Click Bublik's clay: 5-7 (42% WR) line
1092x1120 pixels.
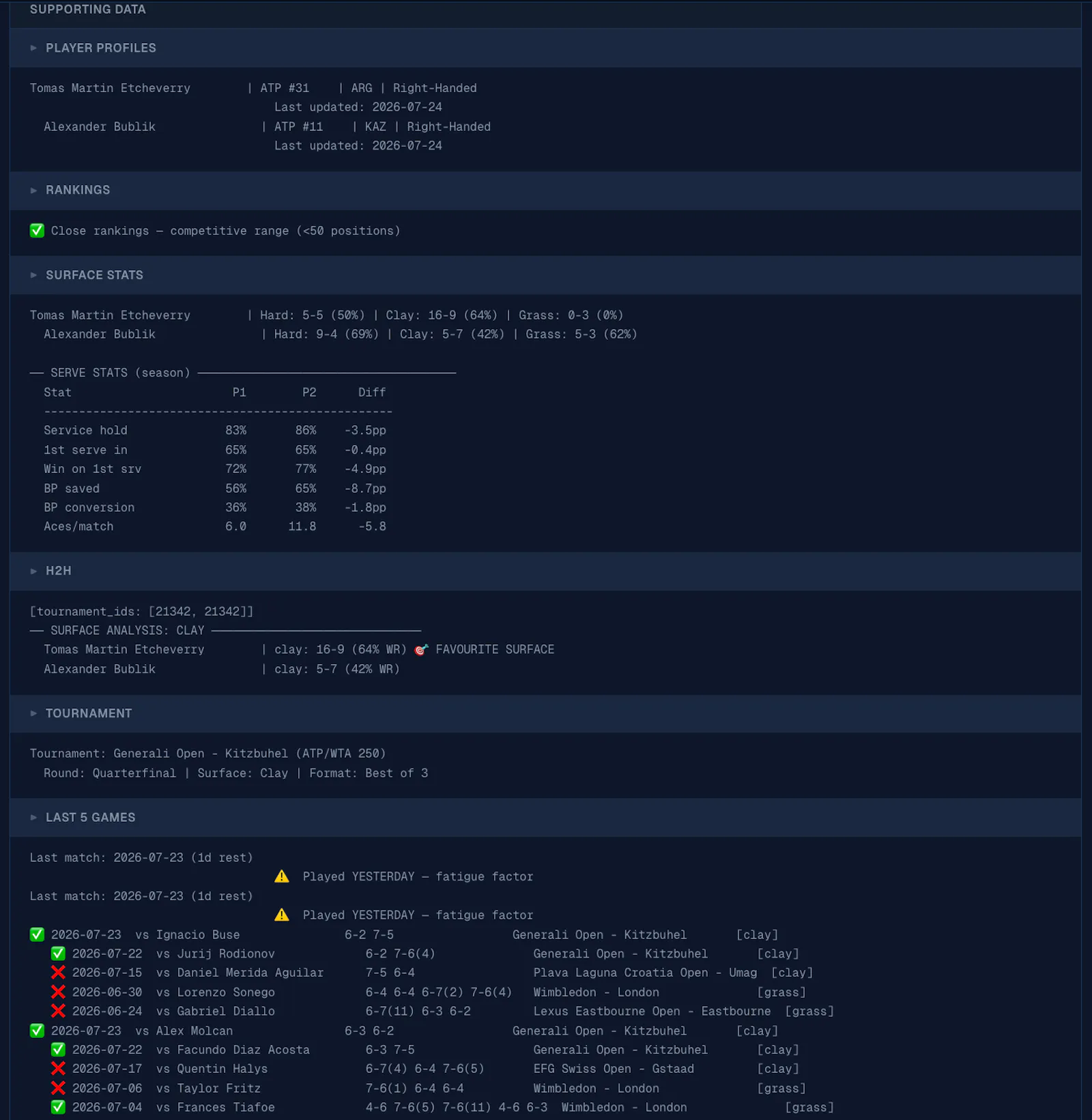point(337,670)
